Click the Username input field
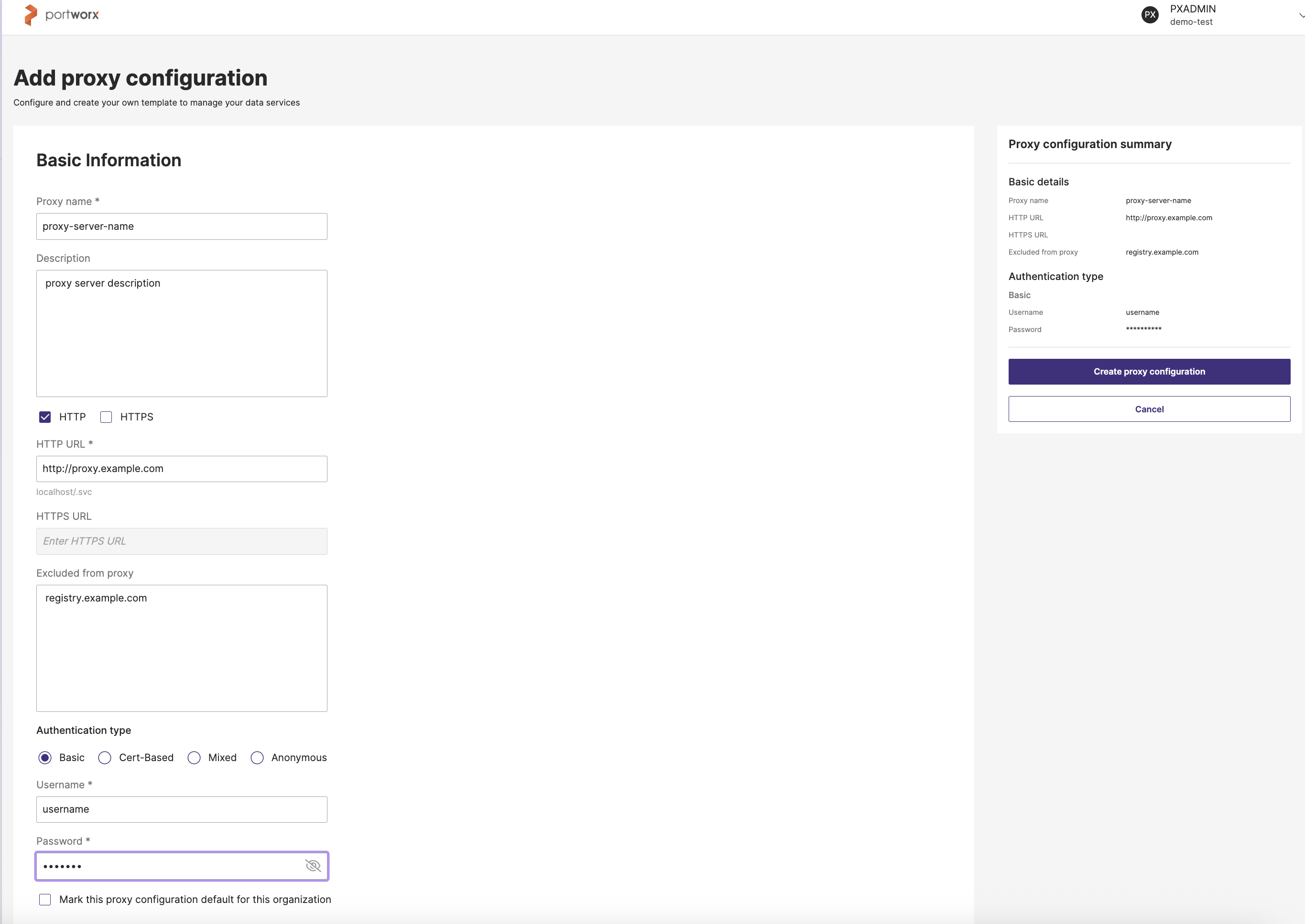This screenshot has height=924, width=1305. click(x=182, y=809)
